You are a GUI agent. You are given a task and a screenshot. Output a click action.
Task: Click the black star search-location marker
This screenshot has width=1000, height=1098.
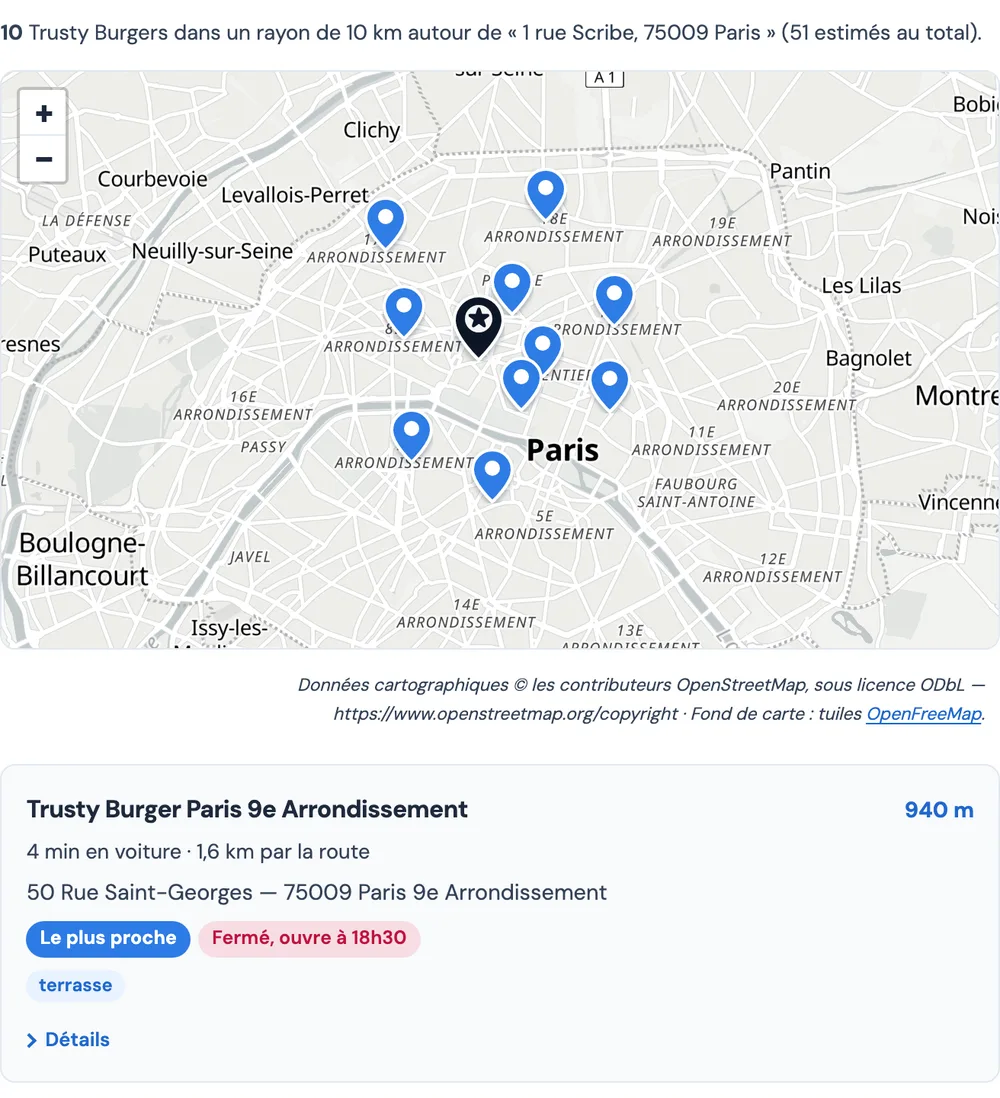479,327
